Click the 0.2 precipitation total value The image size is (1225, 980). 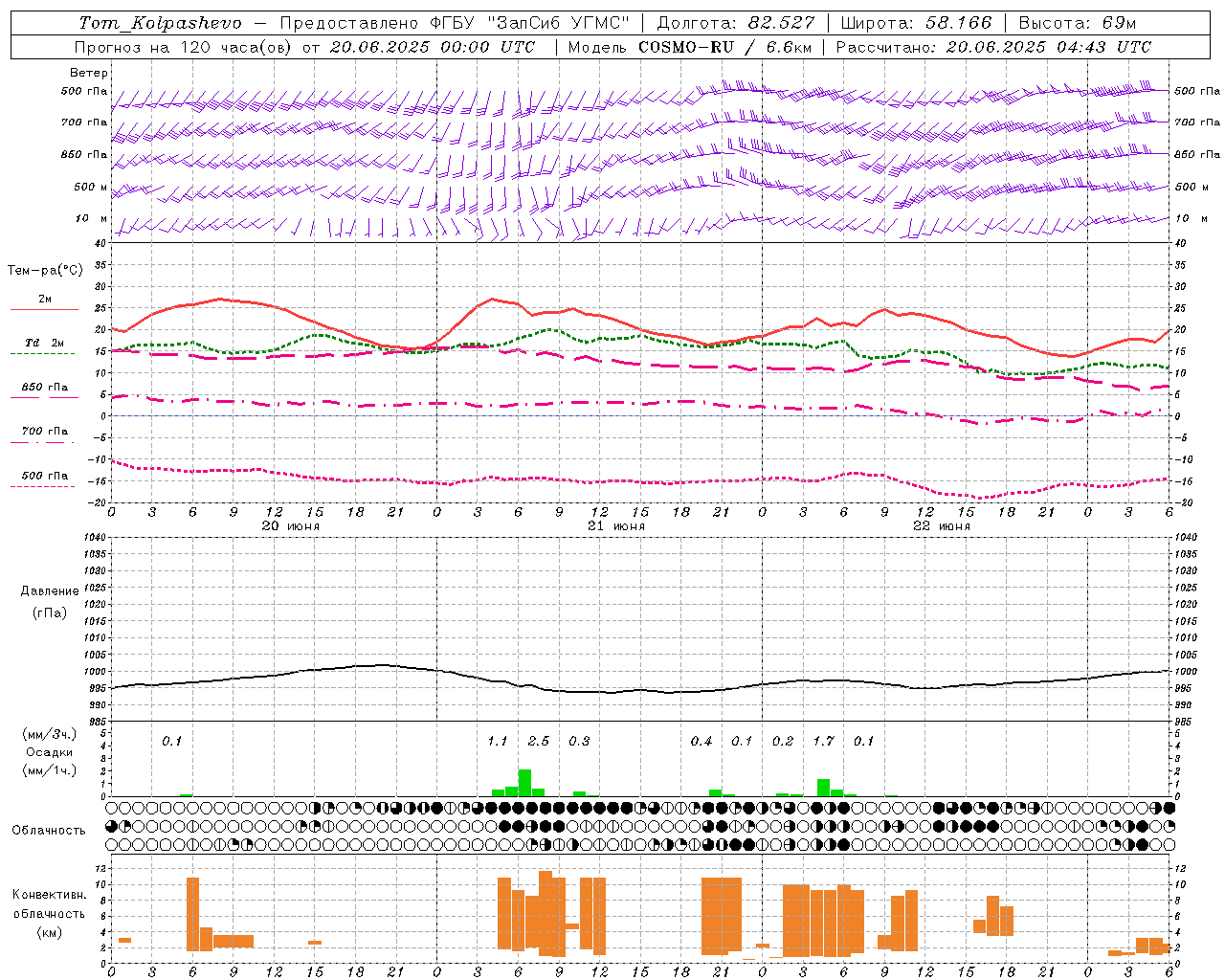pyautogui.click(x=783, y=741)
